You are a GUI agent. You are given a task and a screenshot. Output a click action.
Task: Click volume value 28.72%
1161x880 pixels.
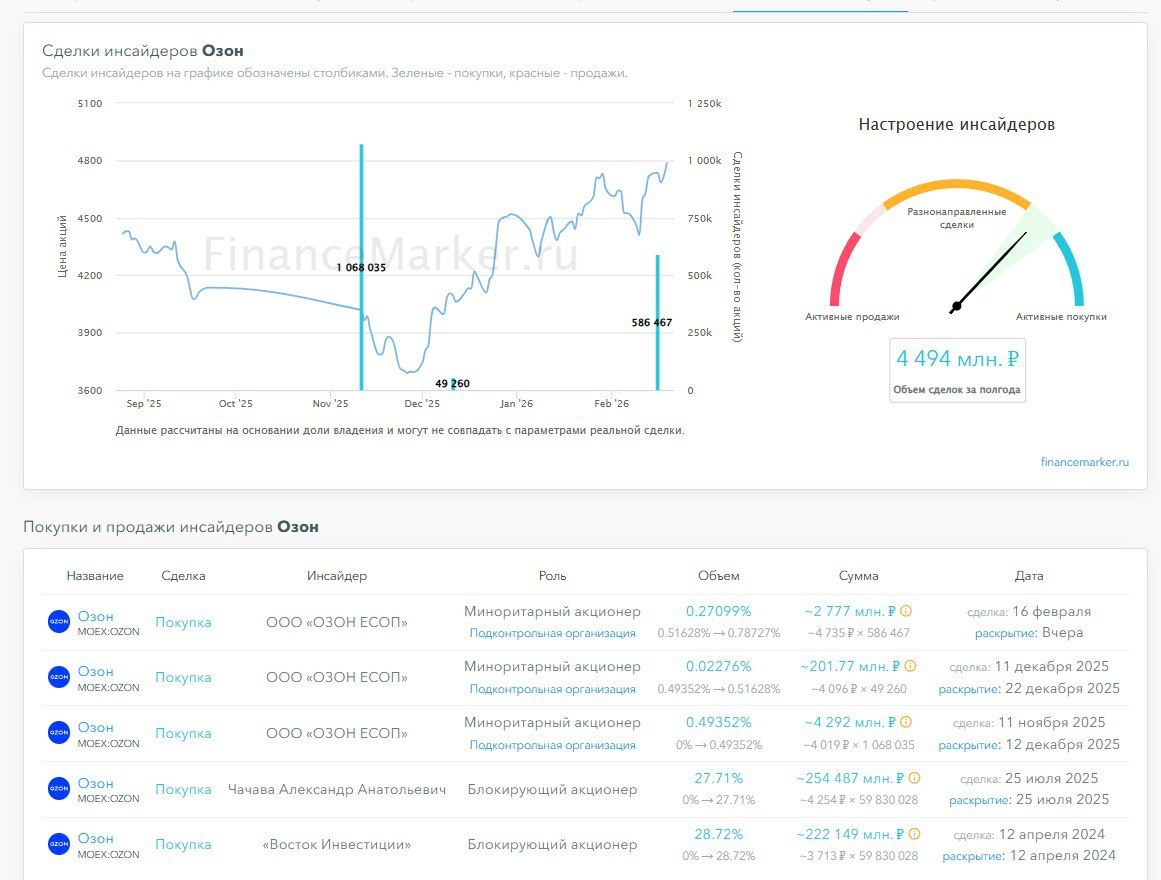point(718,834)
